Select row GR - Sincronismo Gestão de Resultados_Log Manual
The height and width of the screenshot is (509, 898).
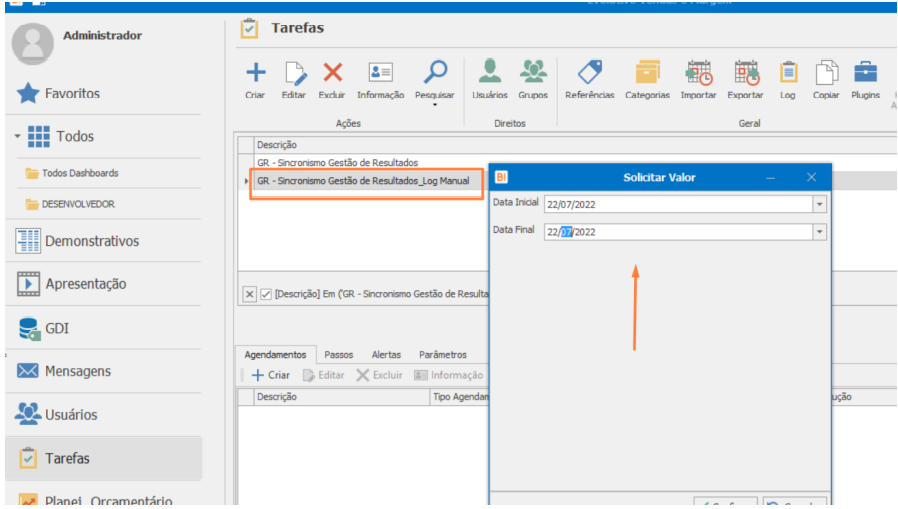coord(363,181)
